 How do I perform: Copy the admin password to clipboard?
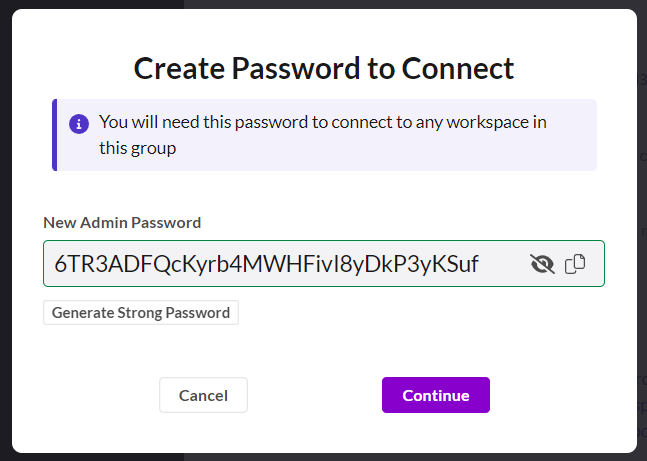(x=575, y=264)
